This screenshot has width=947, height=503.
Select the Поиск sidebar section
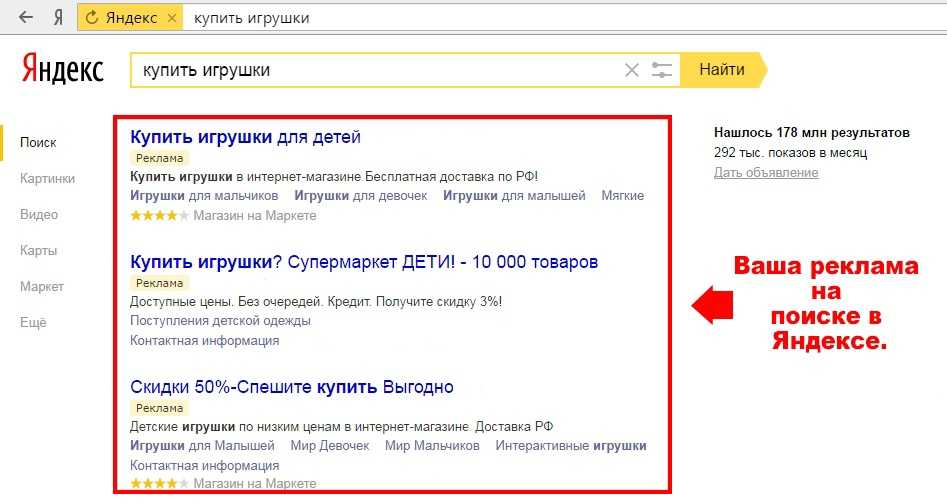[38, 143]
